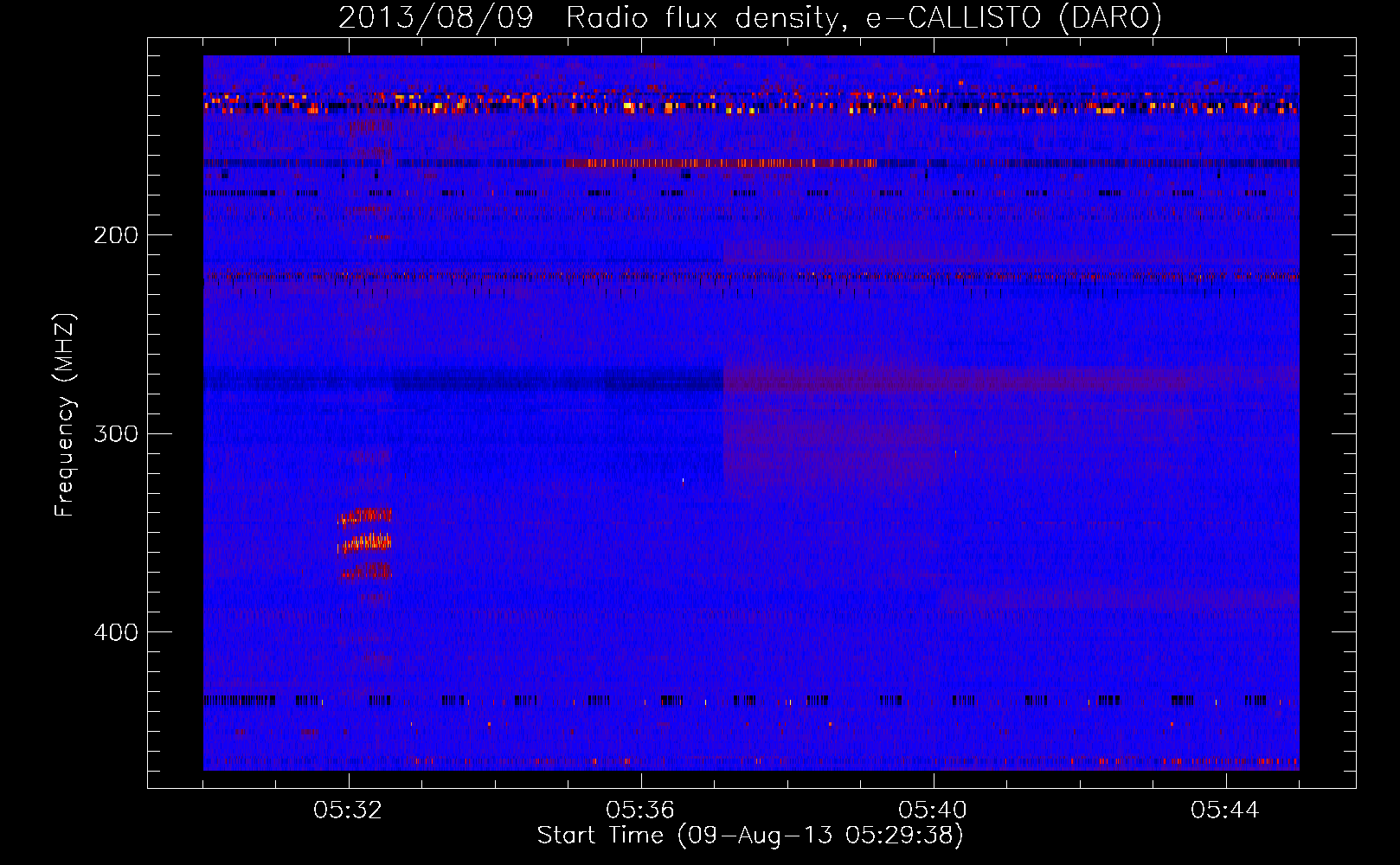
Task: Select the "Frequency (MHZ)" y-axis label
Action: pyautogui.click(x=65, y=415)
